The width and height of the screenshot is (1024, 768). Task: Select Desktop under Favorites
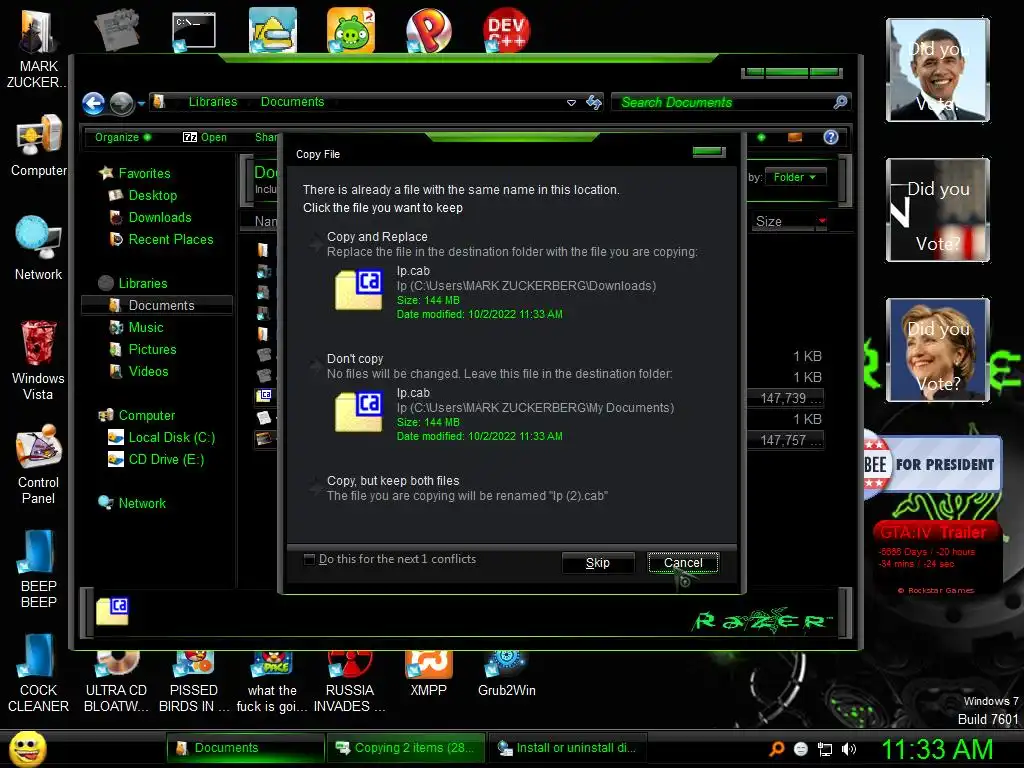[153, 195]
